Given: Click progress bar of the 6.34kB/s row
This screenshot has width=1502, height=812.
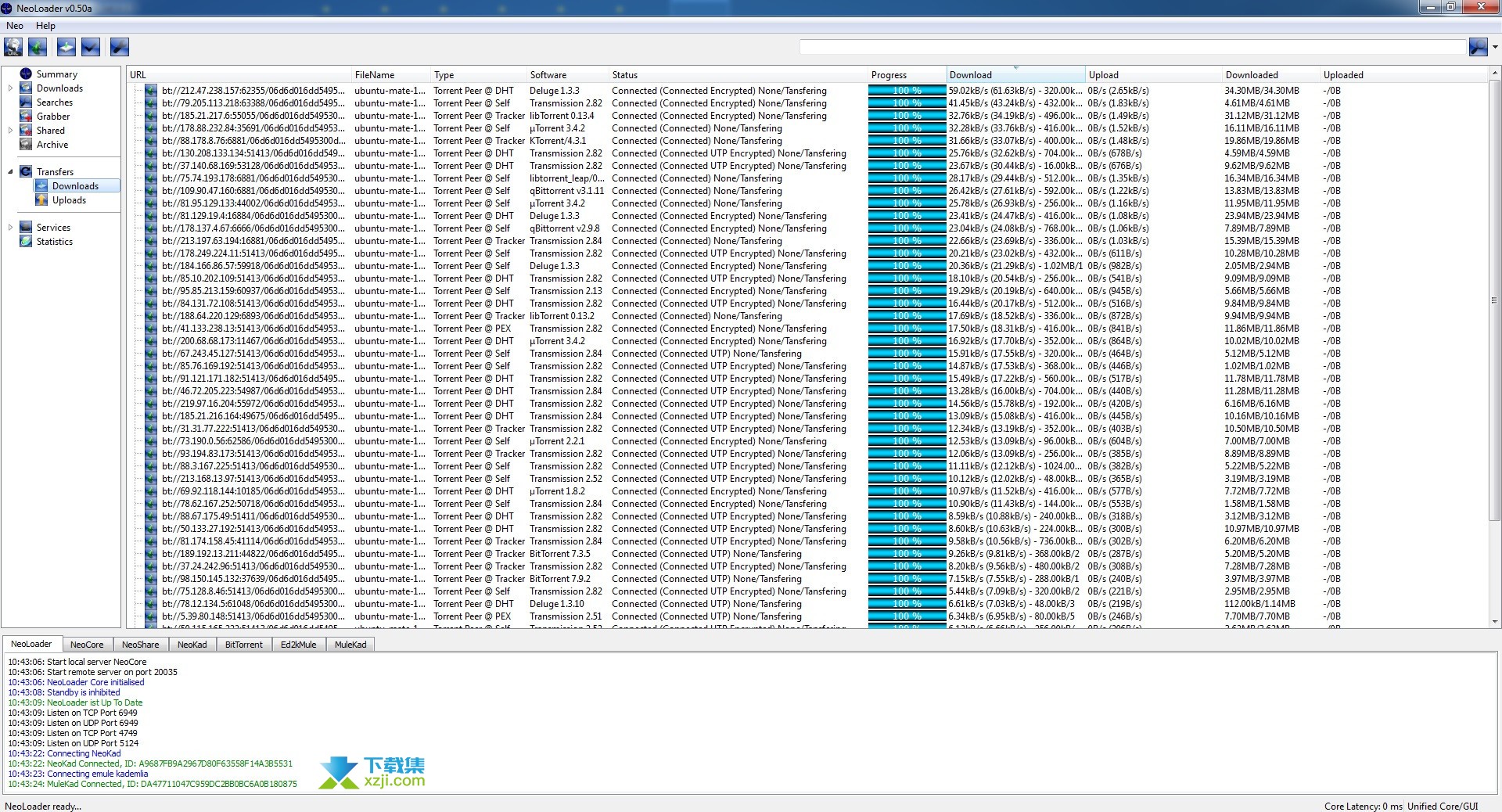Looking at the screenshot, I should pyautogui.click(x=907, y=616).
